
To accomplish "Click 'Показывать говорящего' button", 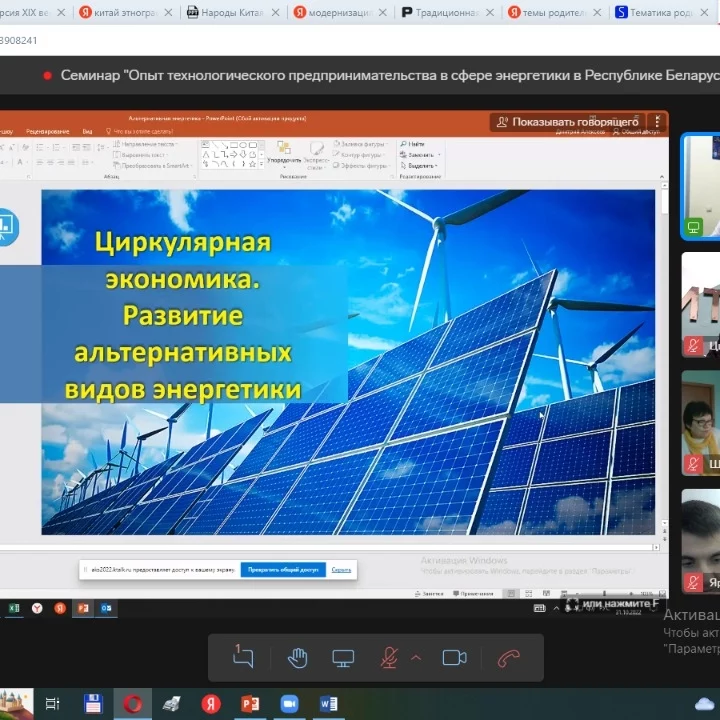I will (566, 122).
